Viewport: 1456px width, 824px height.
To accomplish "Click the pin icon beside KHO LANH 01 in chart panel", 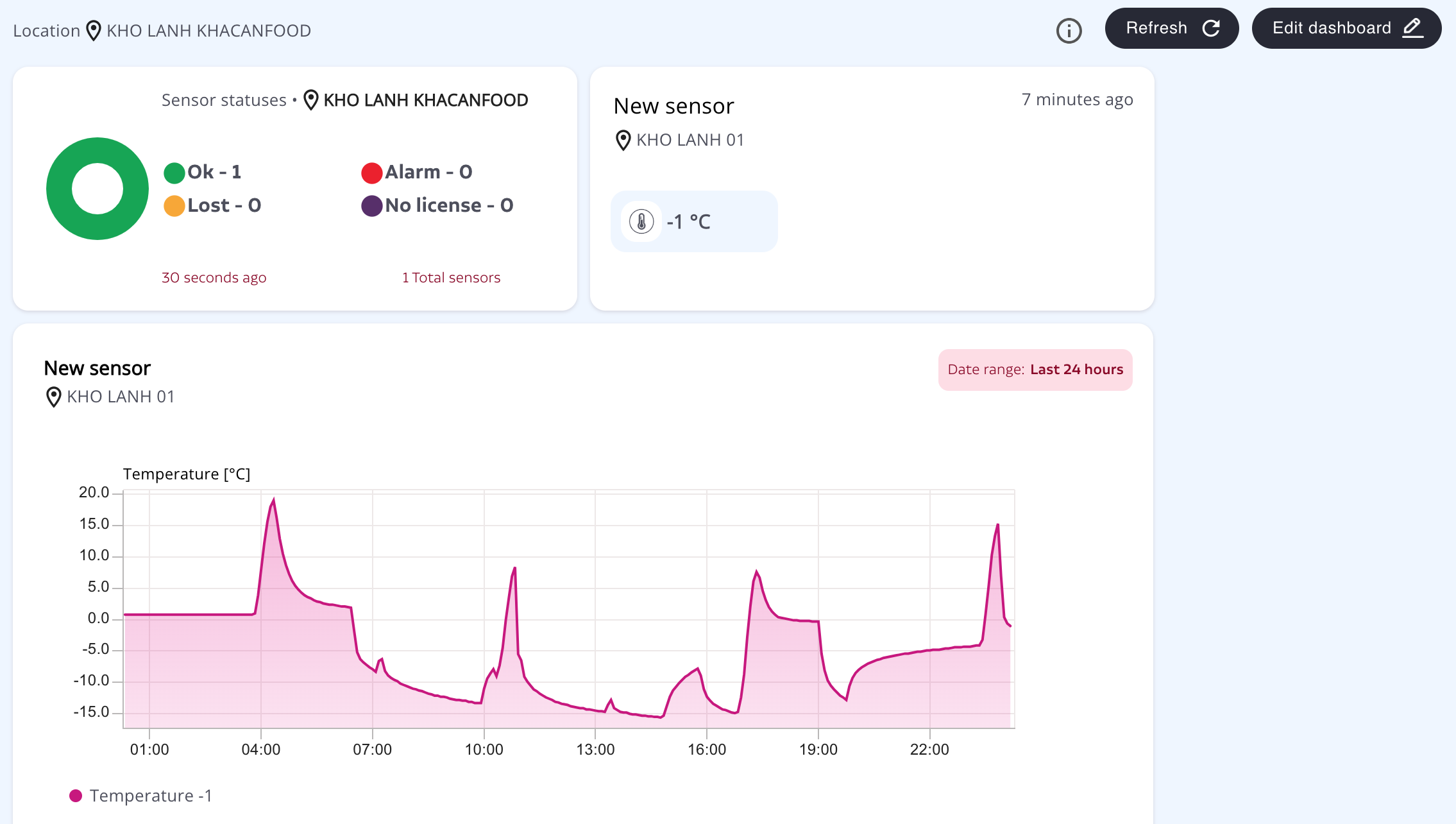I will 54,397.
